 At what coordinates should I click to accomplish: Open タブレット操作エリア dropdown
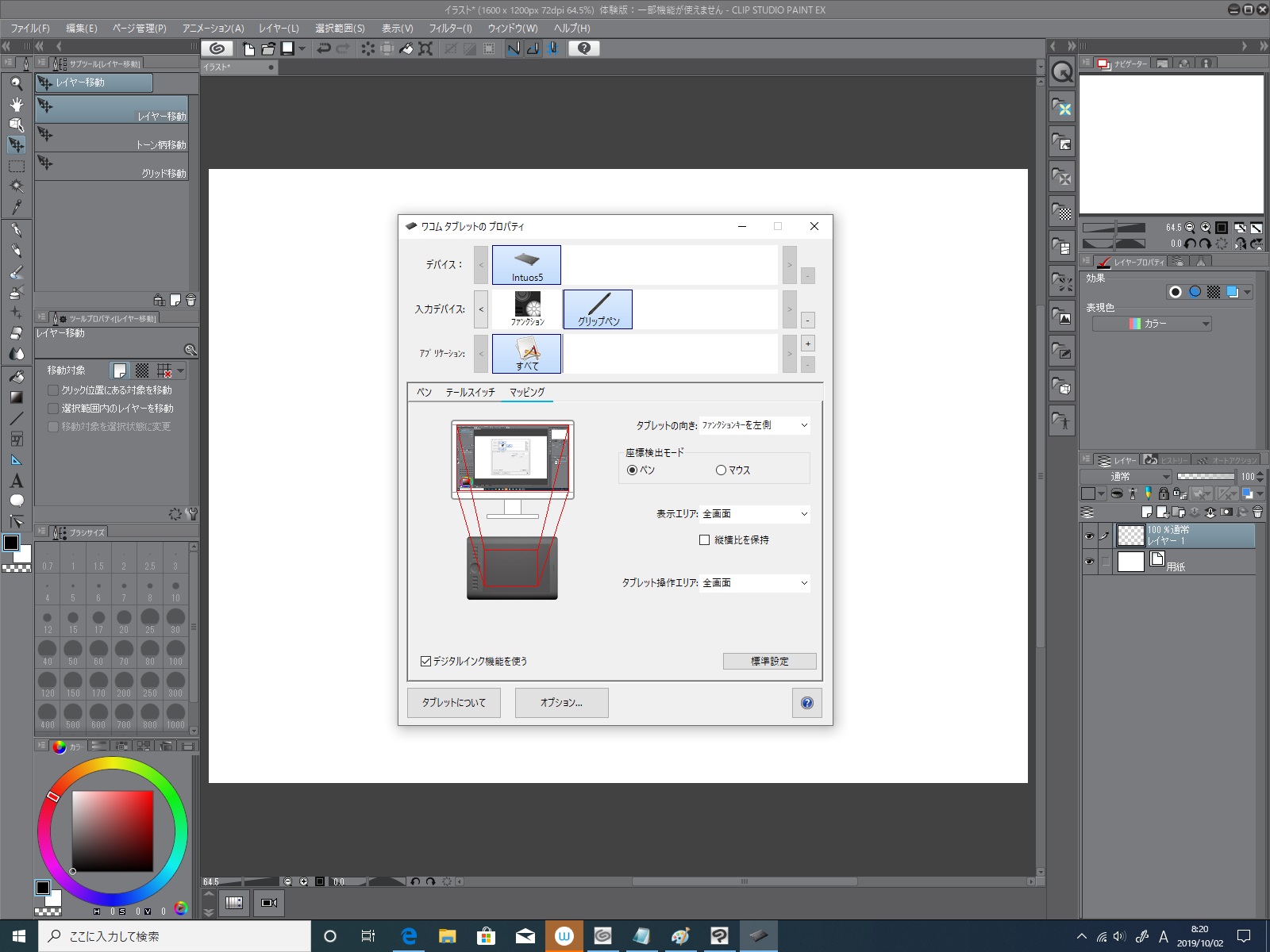click(754, 583)
